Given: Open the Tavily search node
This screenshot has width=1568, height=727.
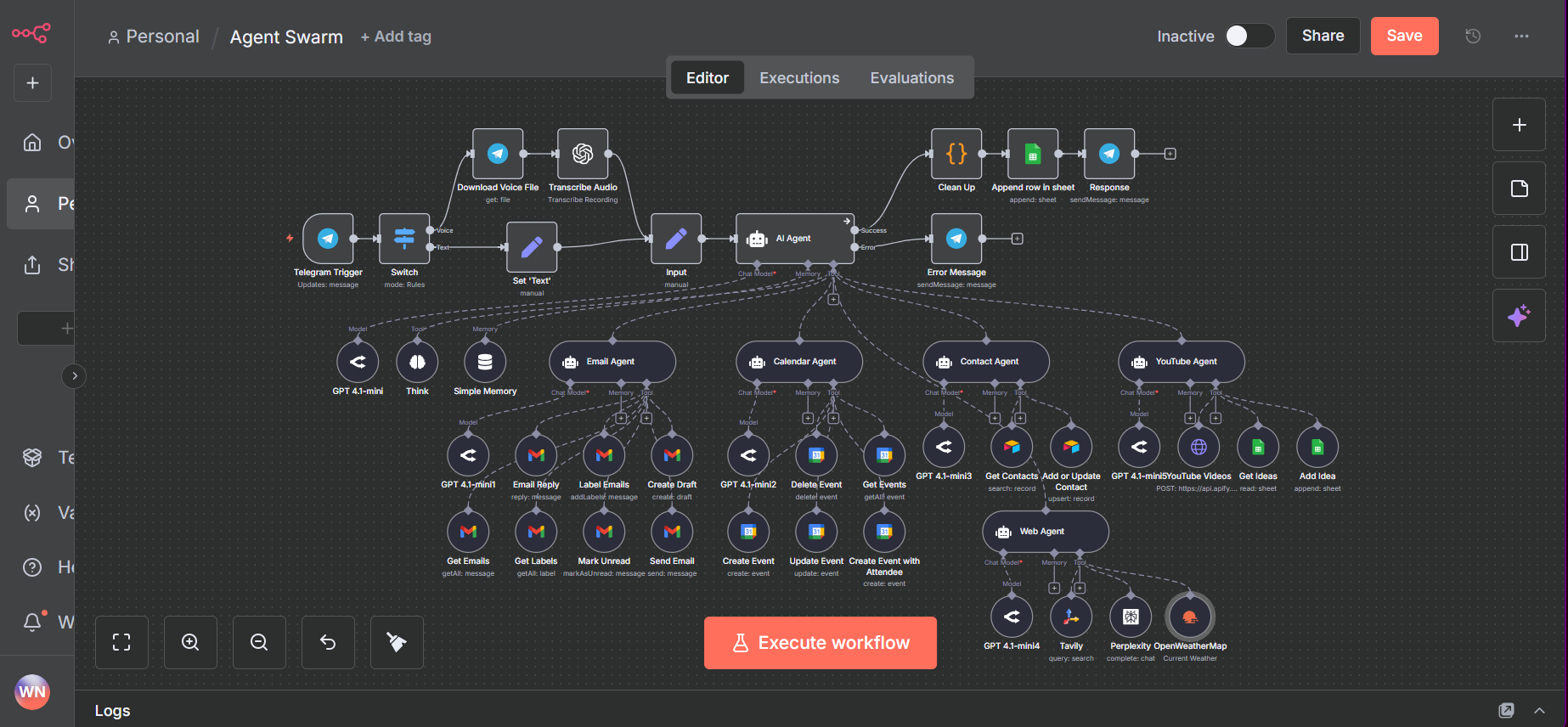Looking at the screenshot, I should (x=1071, y=617).
